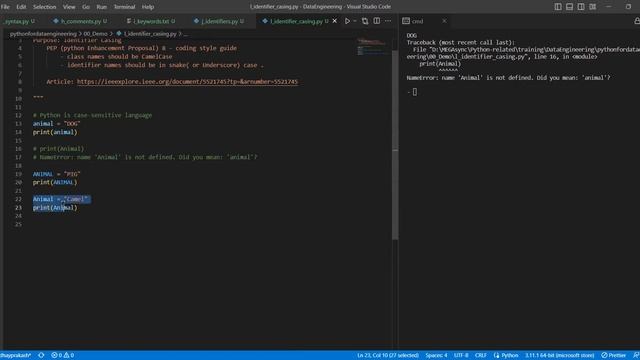Open the Go menu
This screenshot has height=360, width=640.
[x=86, y=7]
